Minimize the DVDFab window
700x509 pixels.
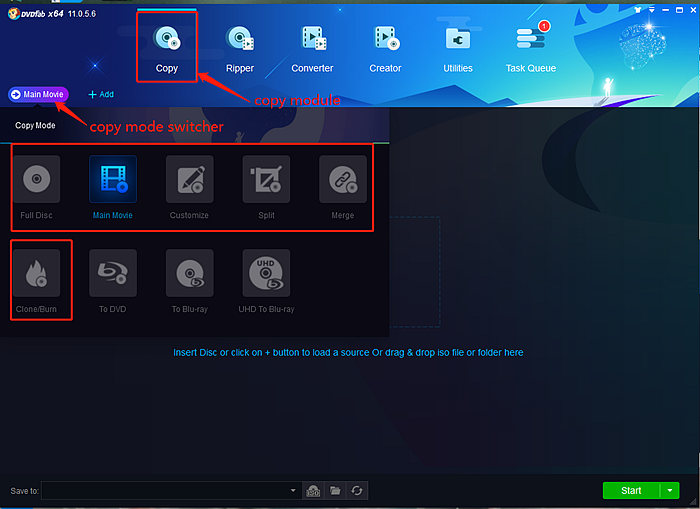666,10
